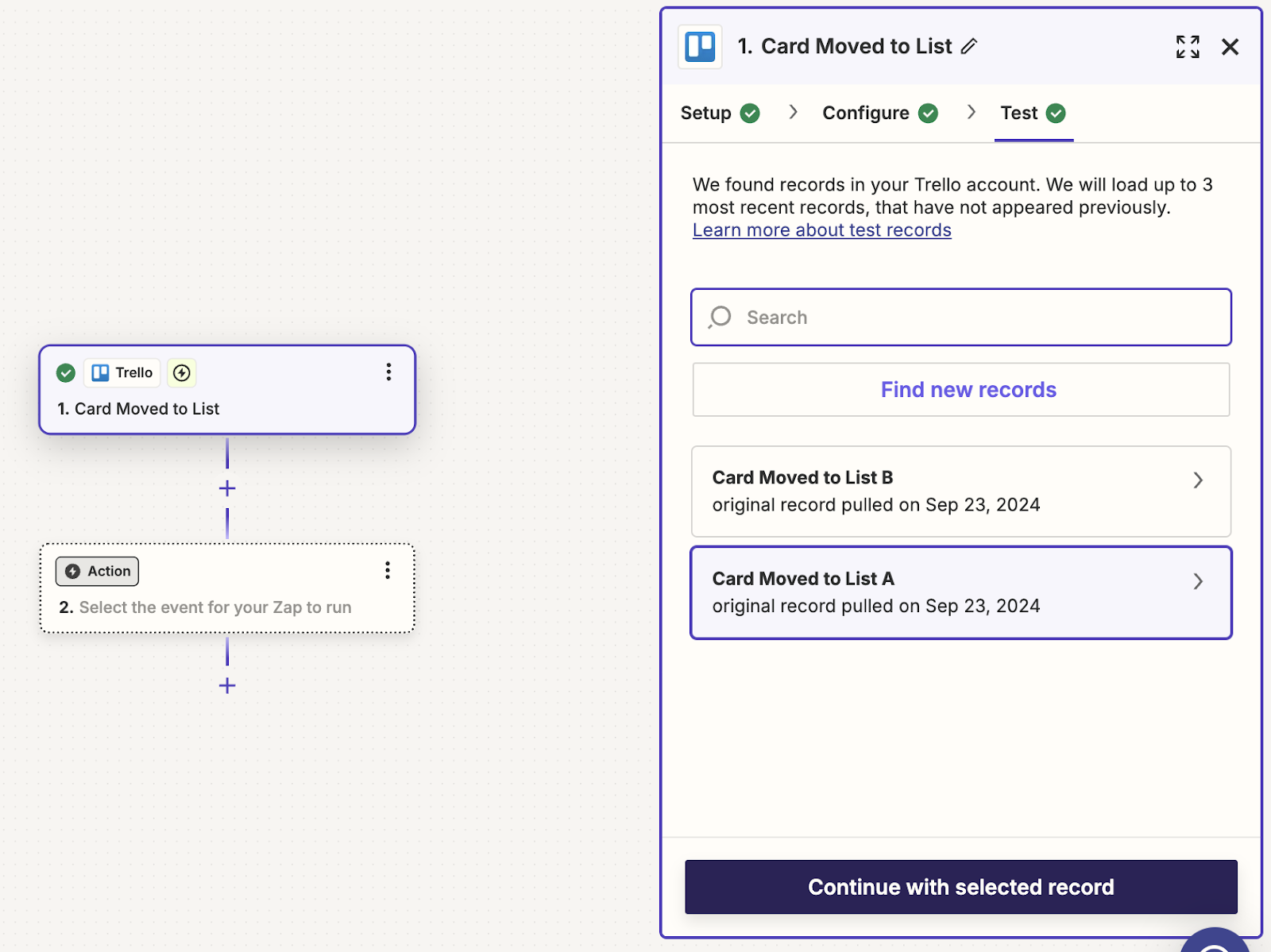Open the three-dot menu on the Action step

(x=388, y=570)
